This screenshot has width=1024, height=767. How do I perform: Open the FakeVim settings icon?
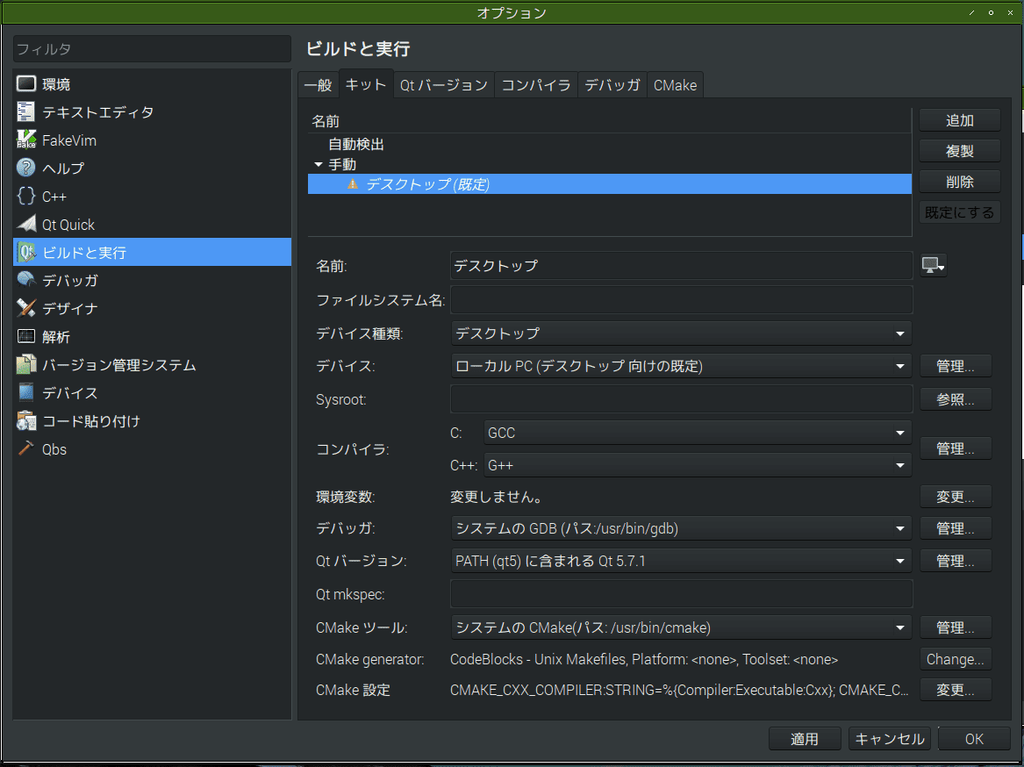(26, 140)
